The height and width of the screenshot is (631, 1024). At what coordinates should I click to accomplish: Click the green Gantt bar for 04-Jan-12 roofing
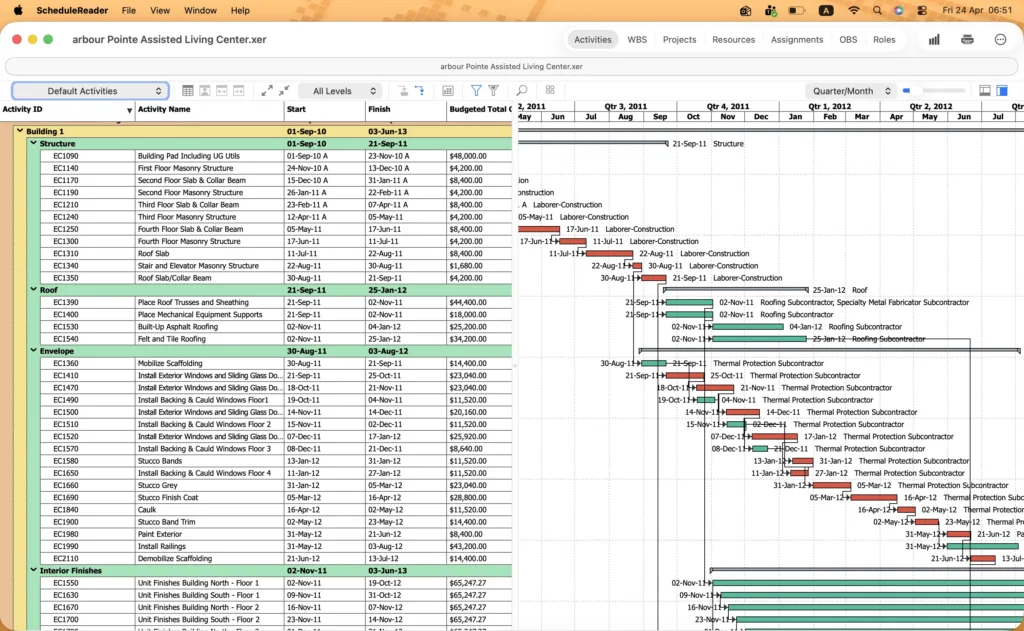[748, 327]
